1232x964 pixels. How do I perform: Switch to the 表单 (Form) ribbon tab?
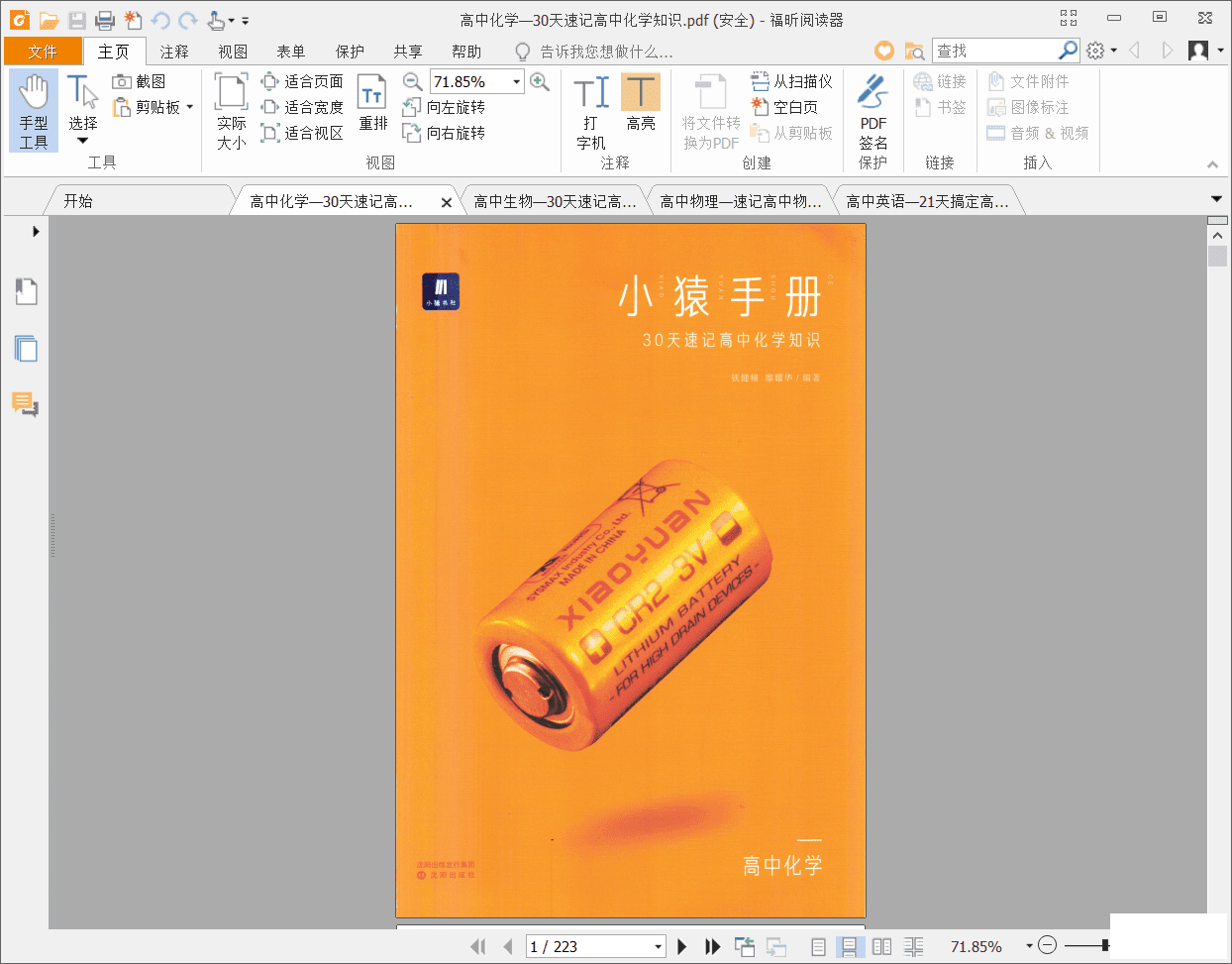pyautogui.click(x=291, y=52)
